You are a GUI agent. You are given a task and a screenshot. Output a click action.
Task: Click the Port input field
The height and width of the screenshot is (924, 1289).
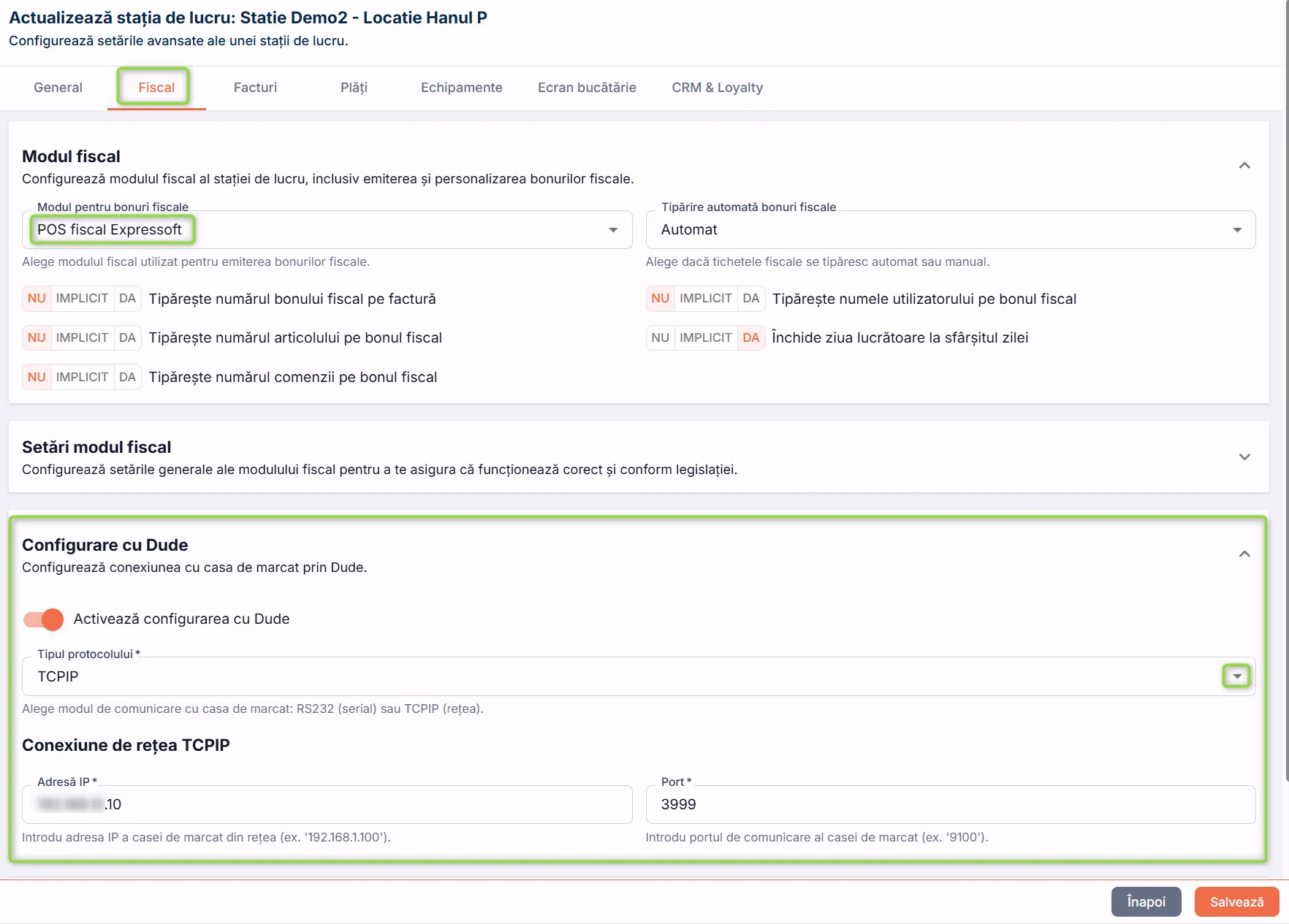tap(951, 805)
